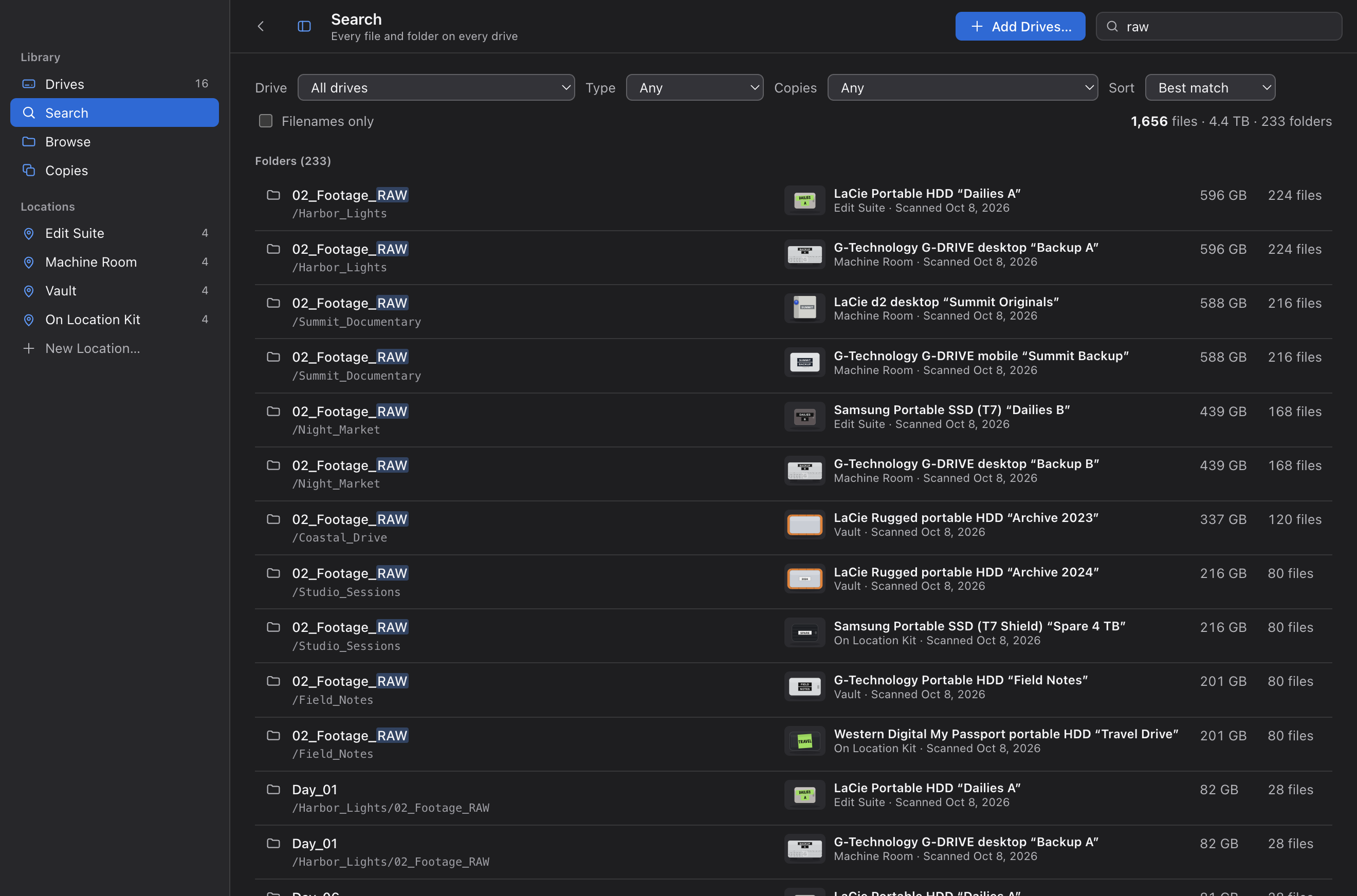1357x896 pixels.
Task: Open the Drive filter dropdown
Action: coord(436,87)
